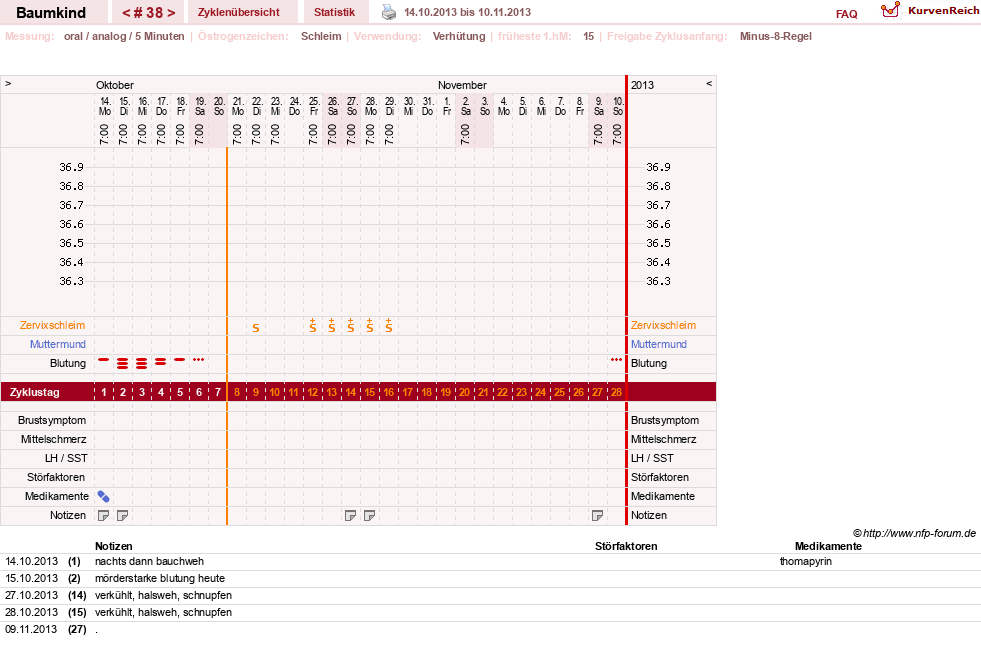Click the heavy bleeding marker on 16. Mi

pos(142,363)
